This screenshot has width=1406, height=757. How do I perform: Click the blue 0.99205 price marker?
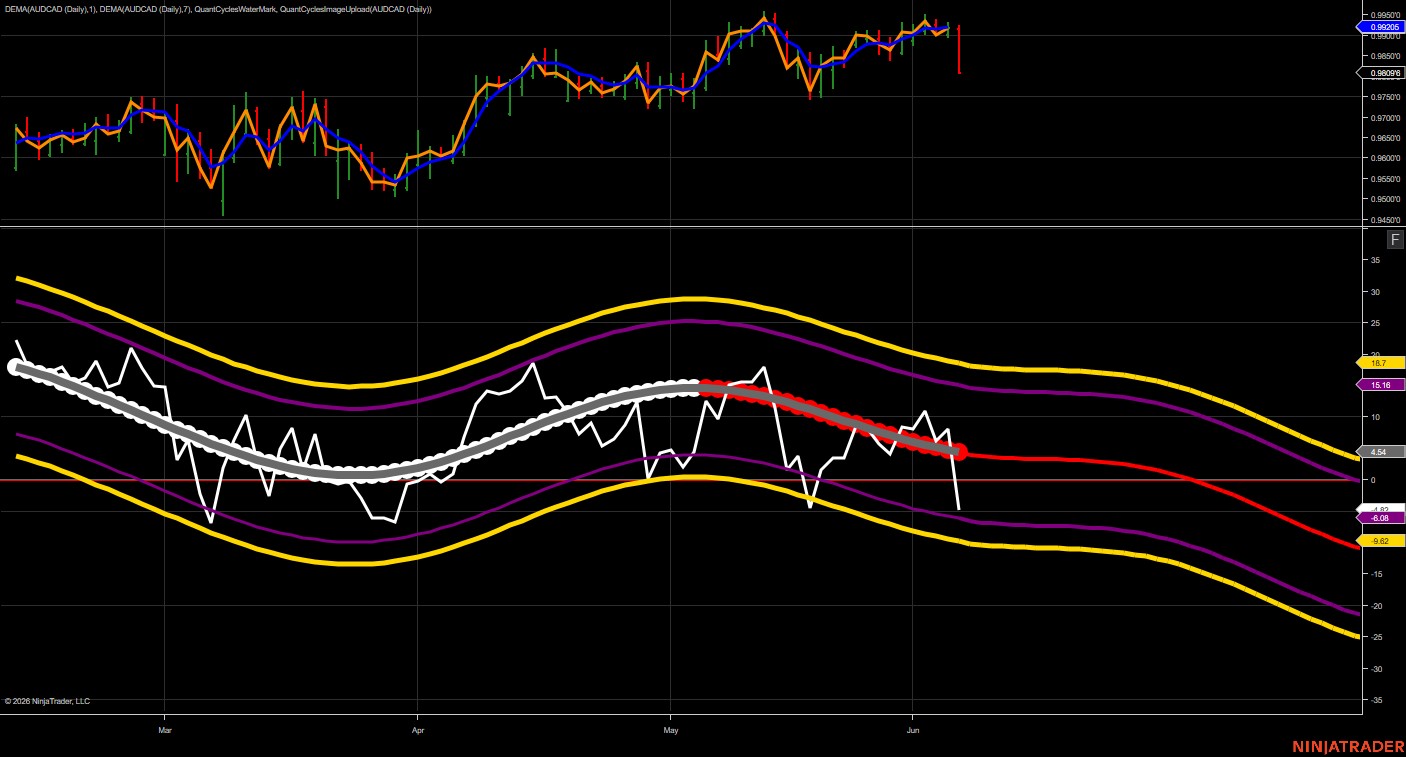pyautogui.click(x=1381, y=27)
